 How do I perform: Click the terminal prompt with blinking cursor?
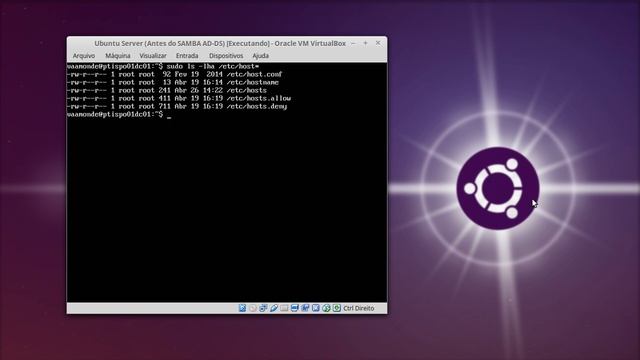tap(119, 115)
